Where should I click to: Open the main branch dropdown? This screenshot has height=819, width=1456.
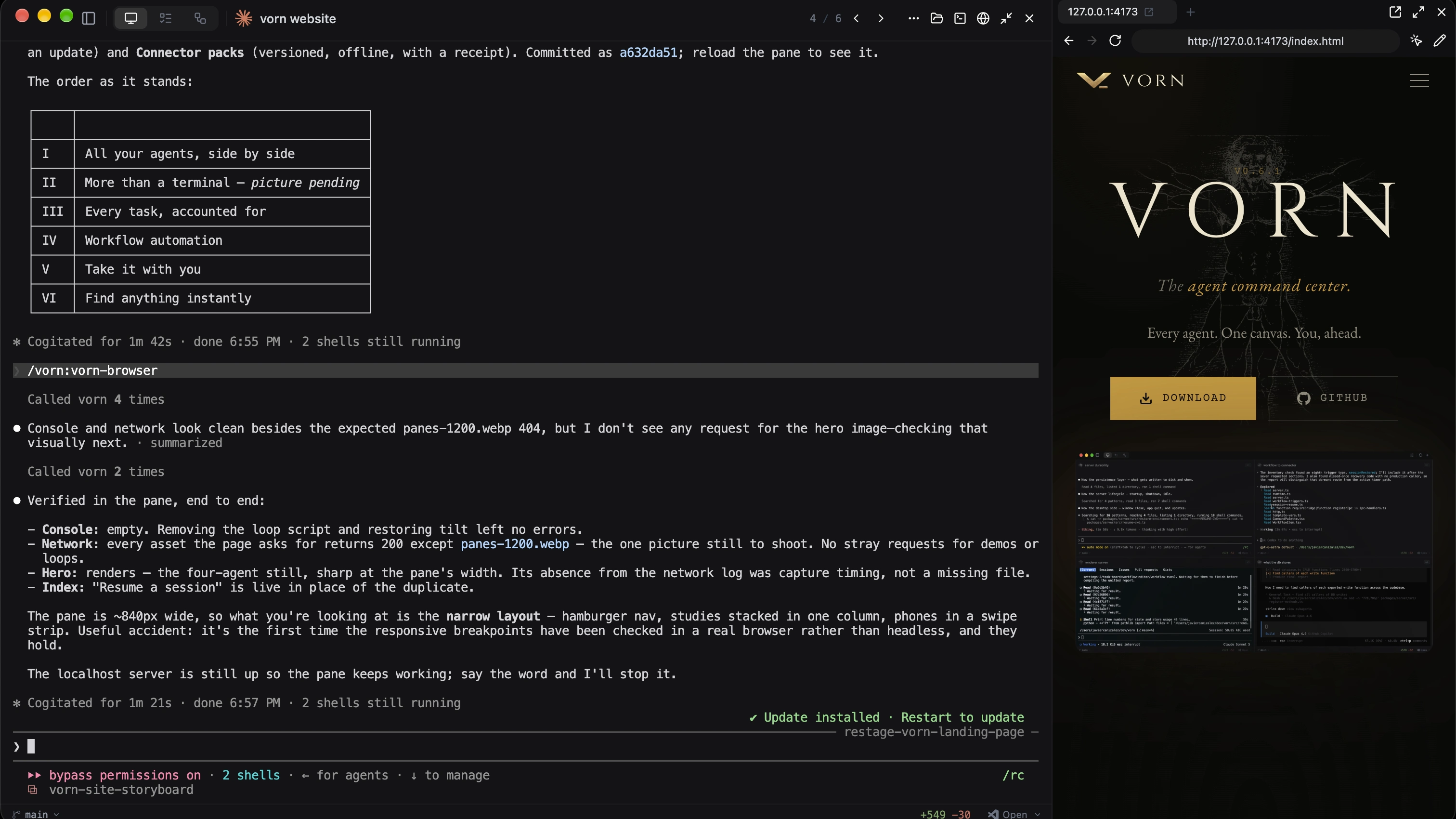[36, 814]
